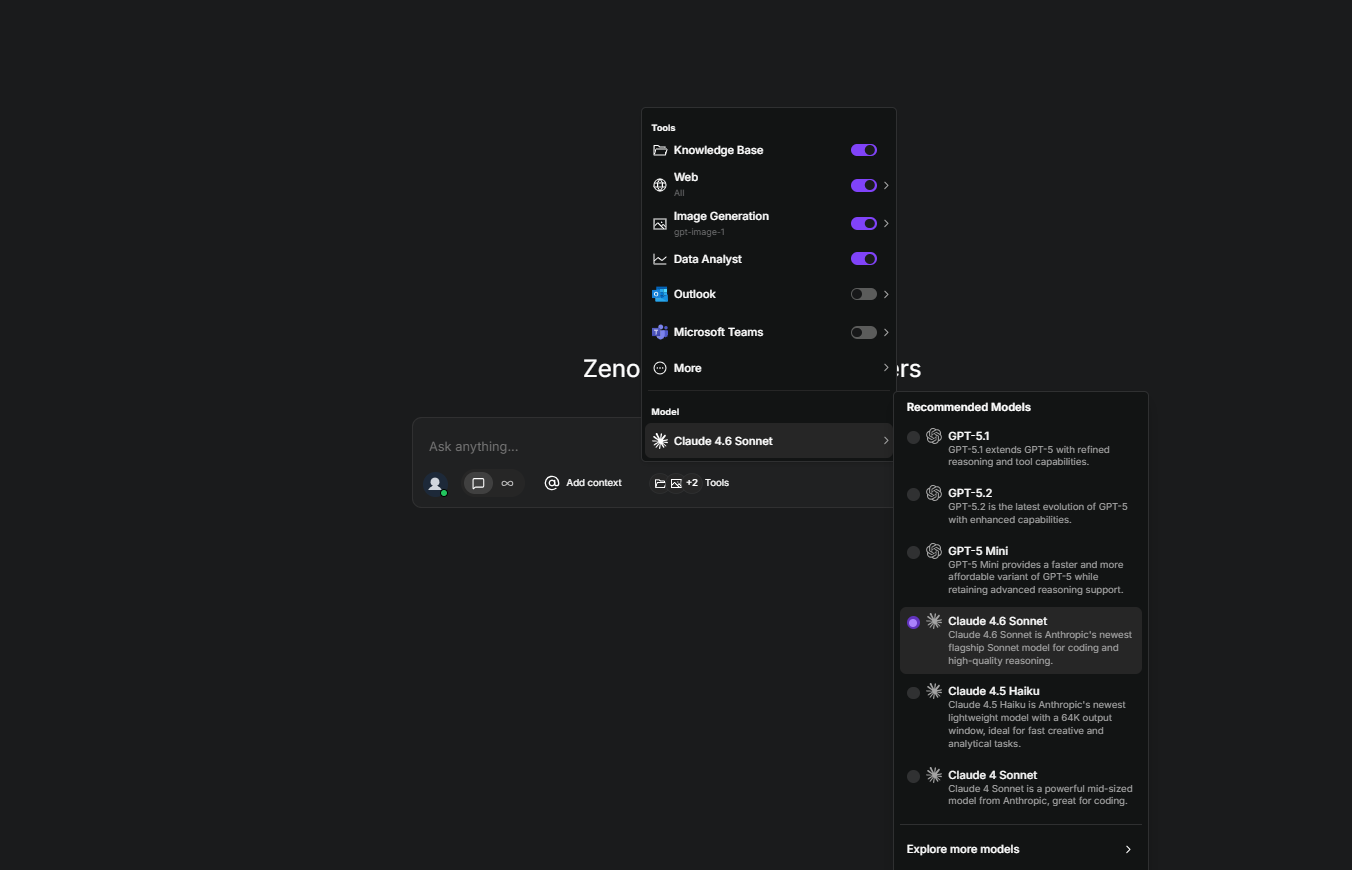Click the Outlook app icon

pyautogui.click(x=660, y=294)
